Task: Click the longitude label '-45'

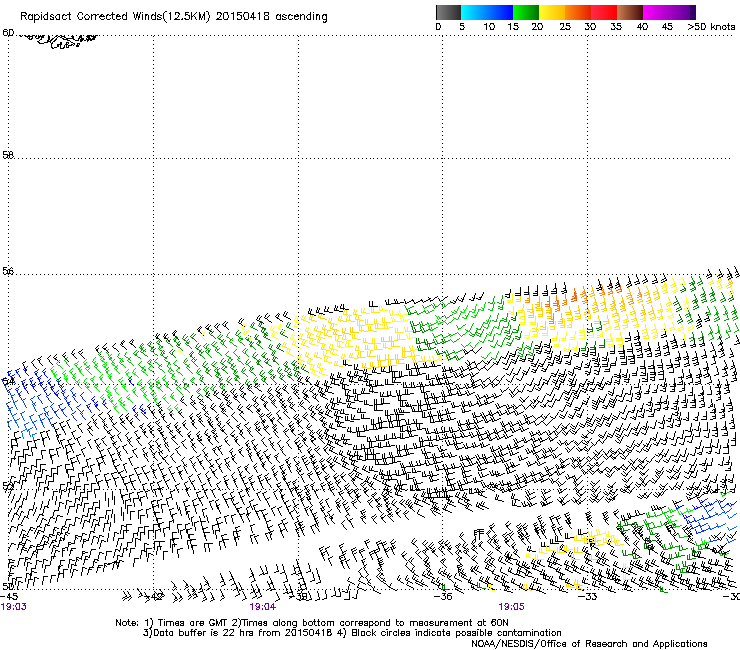Action: 9,597
